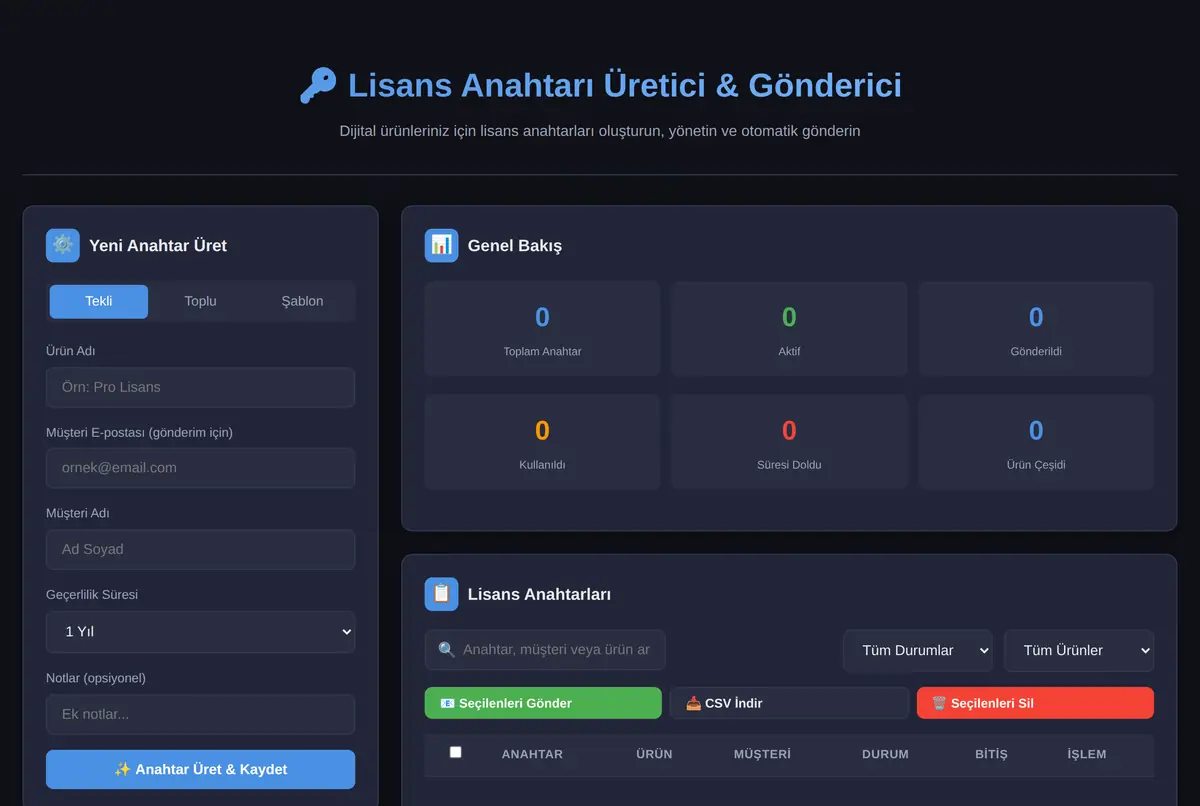
Task: Click the Müşteri E-postası email field
Action: pos(200,468)
